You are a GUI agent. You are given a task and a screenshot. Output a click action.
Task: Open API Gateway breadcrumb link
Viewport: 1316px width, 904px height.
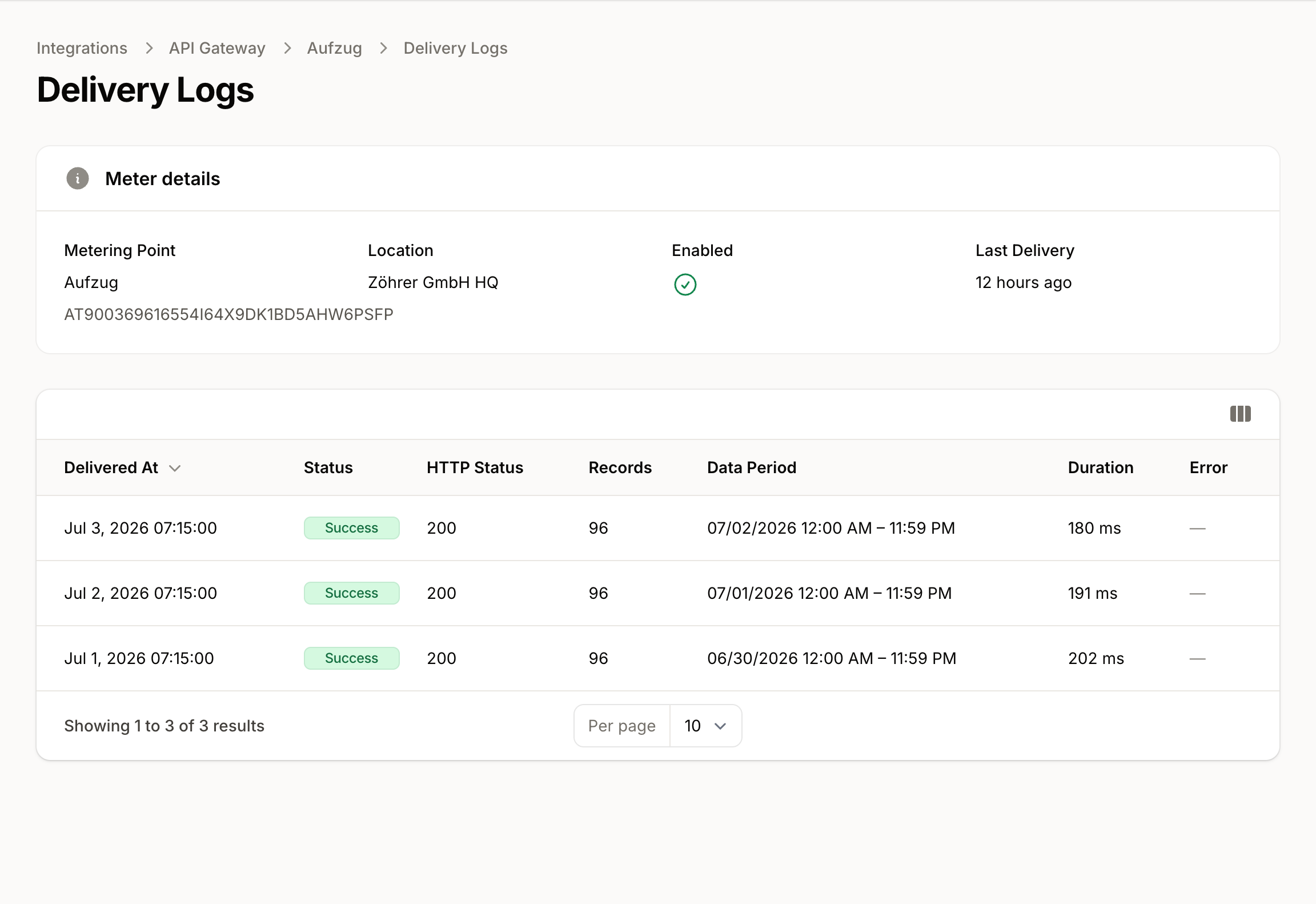point(217,48)
